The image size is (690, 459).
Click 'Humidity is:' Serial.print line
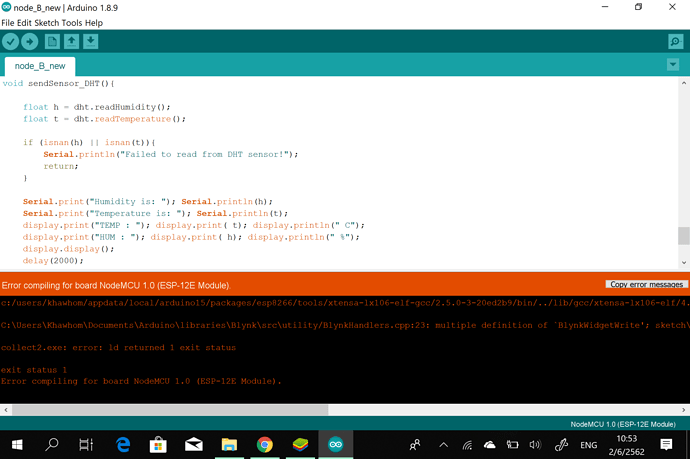pos(148,202)
